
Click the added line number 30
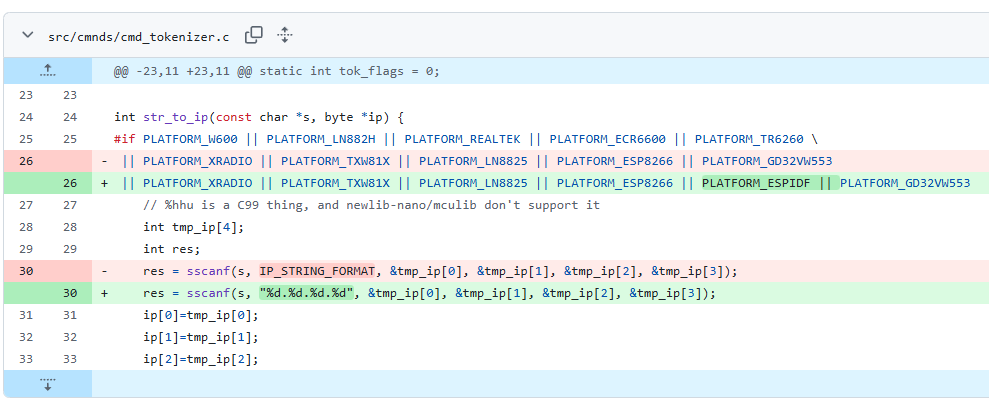[x=69, y=293]
